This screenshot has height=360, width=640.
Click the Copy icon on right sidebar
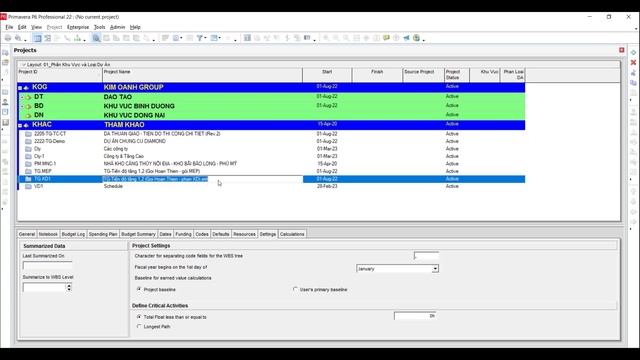click(633, 83)
